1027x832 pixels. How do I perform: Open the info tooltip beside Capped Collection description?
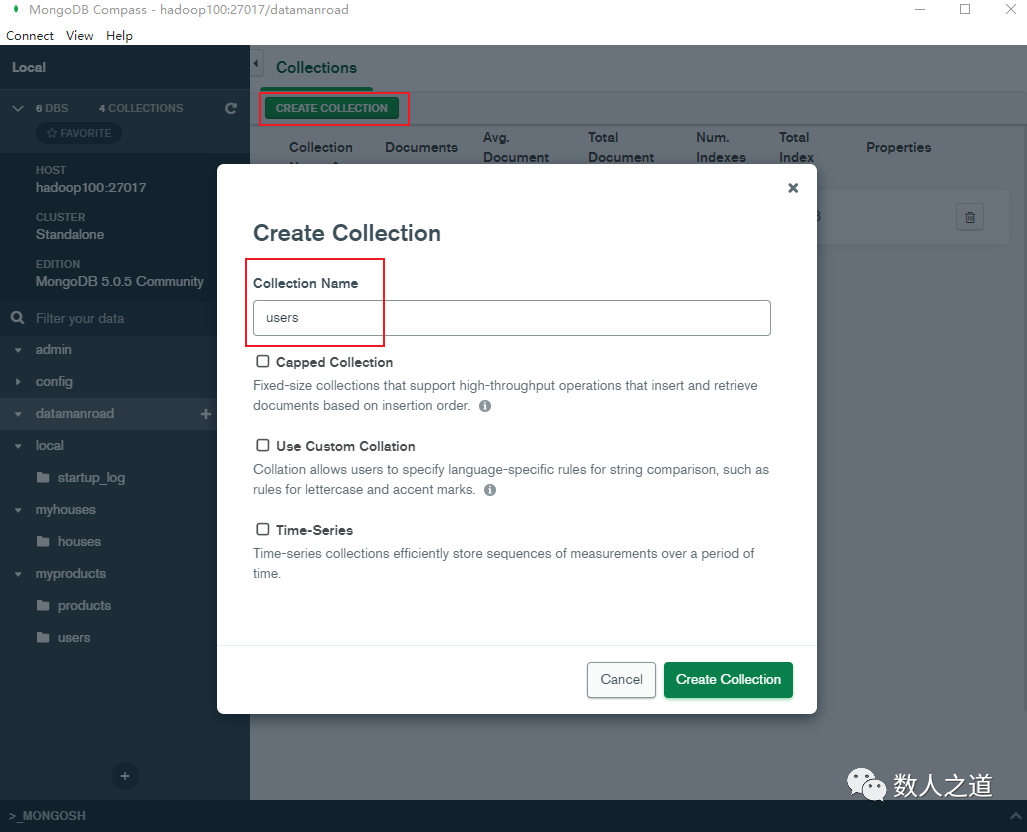pyautogui.click(x=485, y=405)
